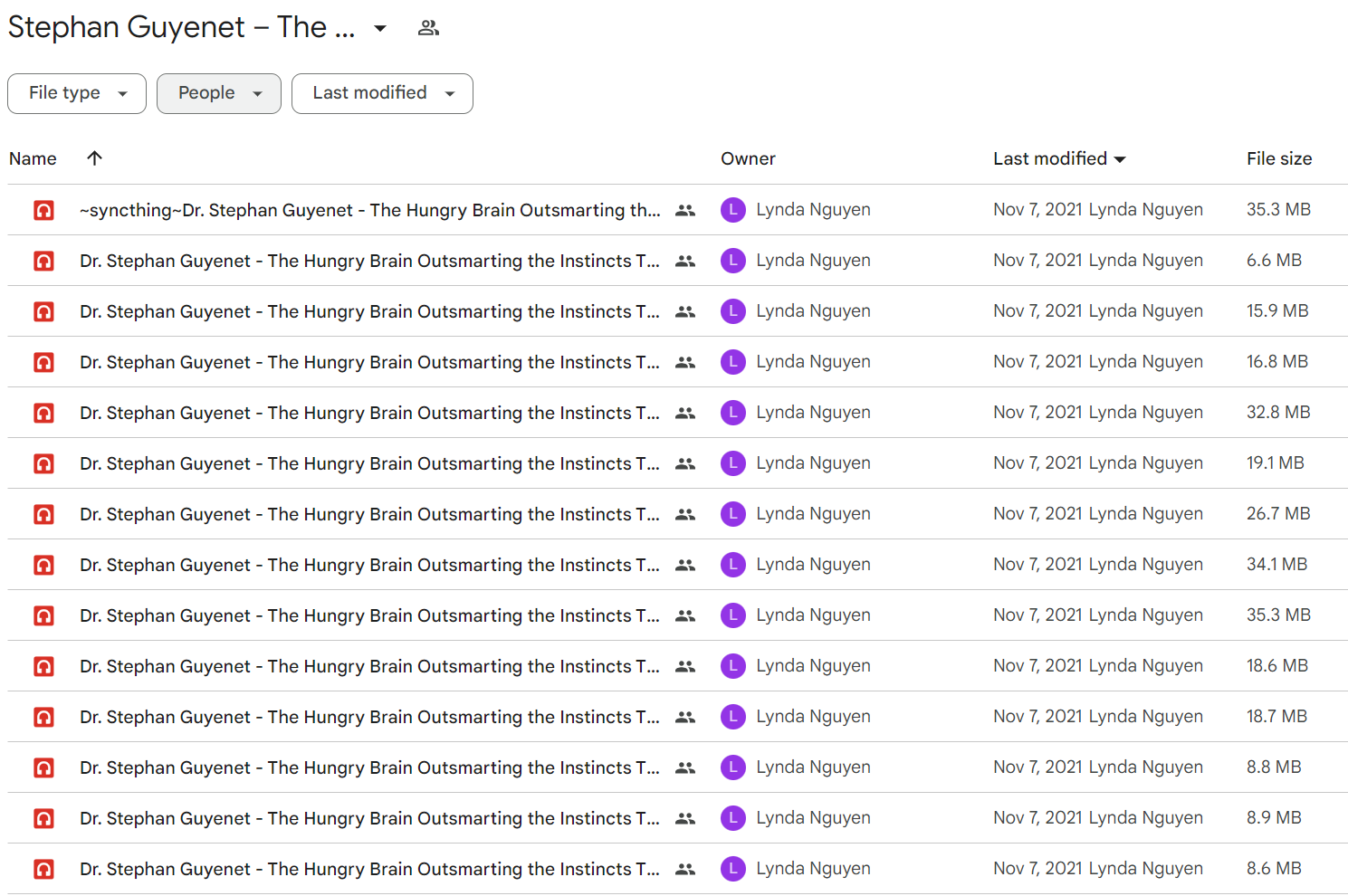1348x896 pixels.
Task: Click shared icon on the 32.8 MB row
Action: [x=685, y=413]
